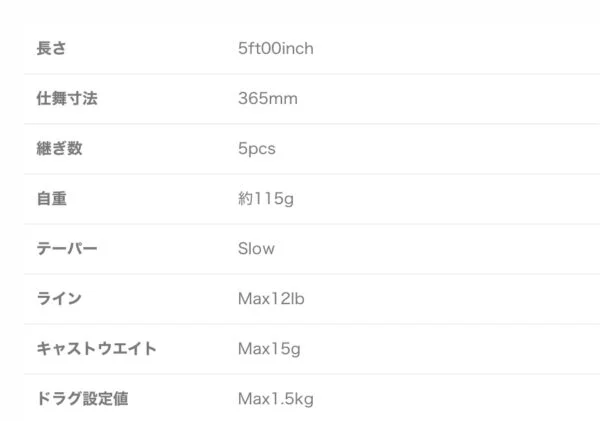Select the Max12lb line value
The height and width of the screenshot is (421, 600).
pyautogui.click(x=271, y=299)
